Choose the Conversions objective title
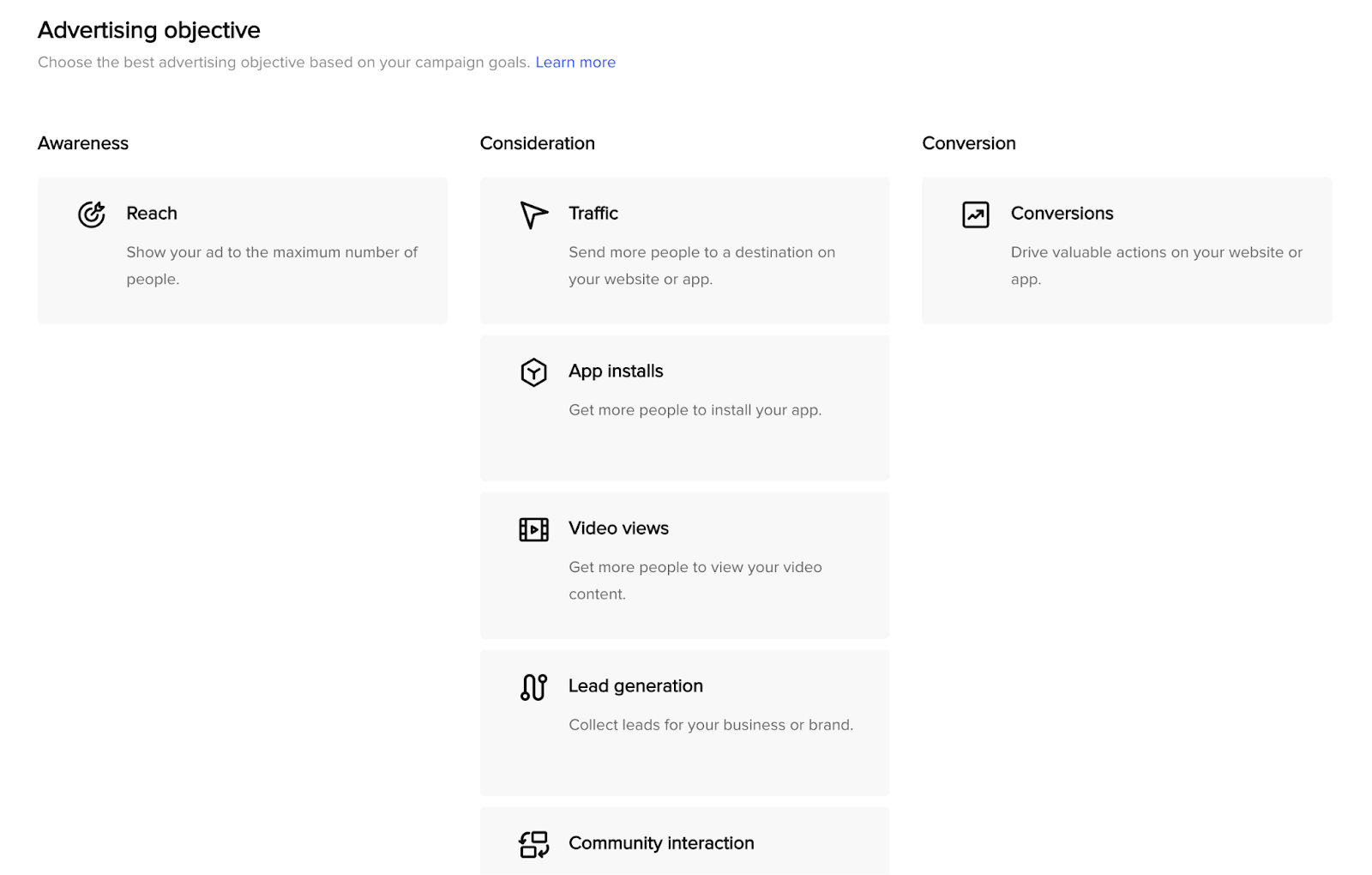The height and width of the screenshot is (875, 1372). coord(1062,214)
